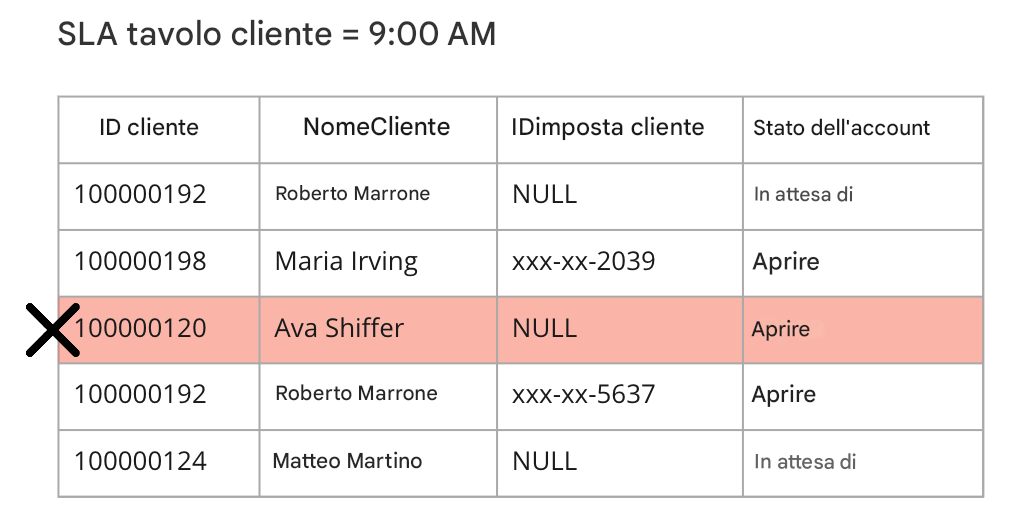Screen dimensions: 1010x522
Task: Click NULL tax ID in Matteo Martino row
Action: coord(620,463)
